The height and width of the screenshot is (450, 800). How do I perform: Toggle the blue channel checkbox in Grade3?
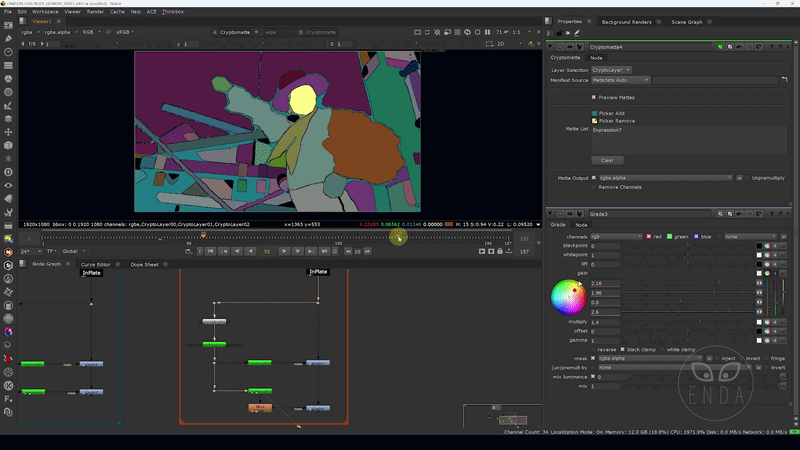pyautogui.click(x=696, y=237)
